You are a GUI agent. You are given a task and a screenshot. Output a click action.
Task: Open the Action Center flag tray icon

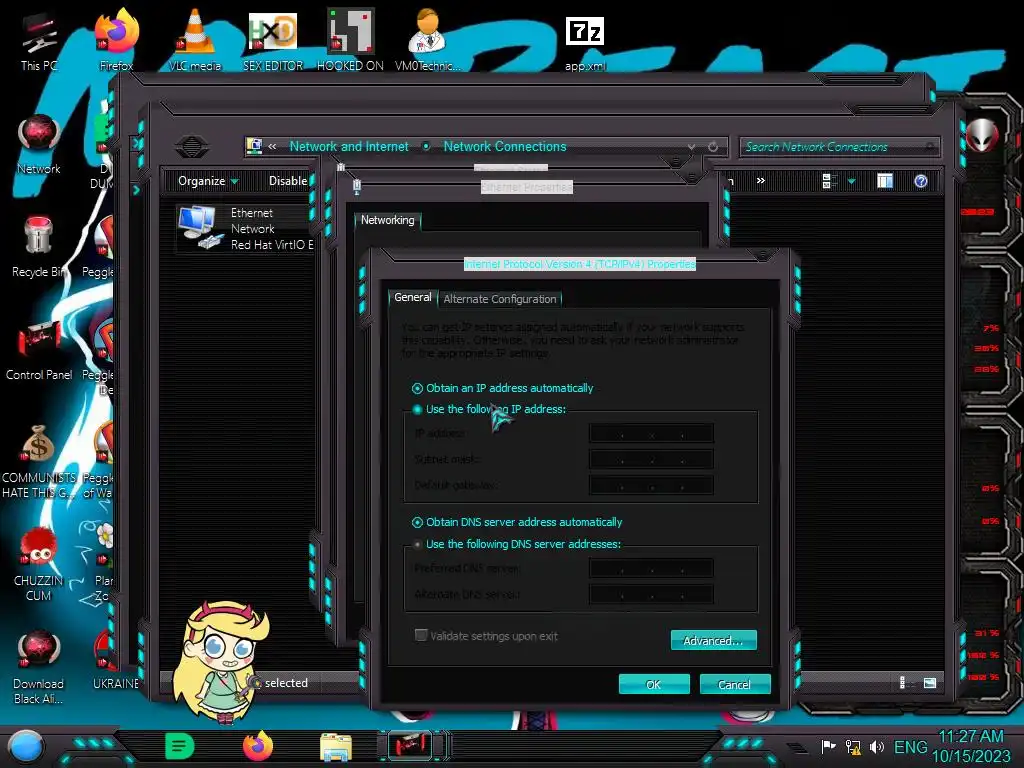tap(828, 746)
